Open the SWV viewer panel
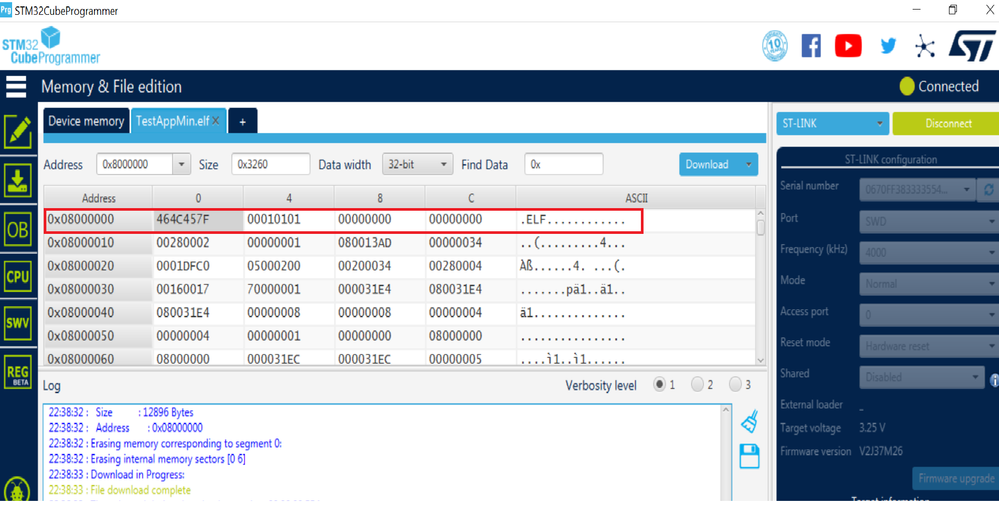The height and width of the screenshot is (512, 999). [x=18, y=324]
